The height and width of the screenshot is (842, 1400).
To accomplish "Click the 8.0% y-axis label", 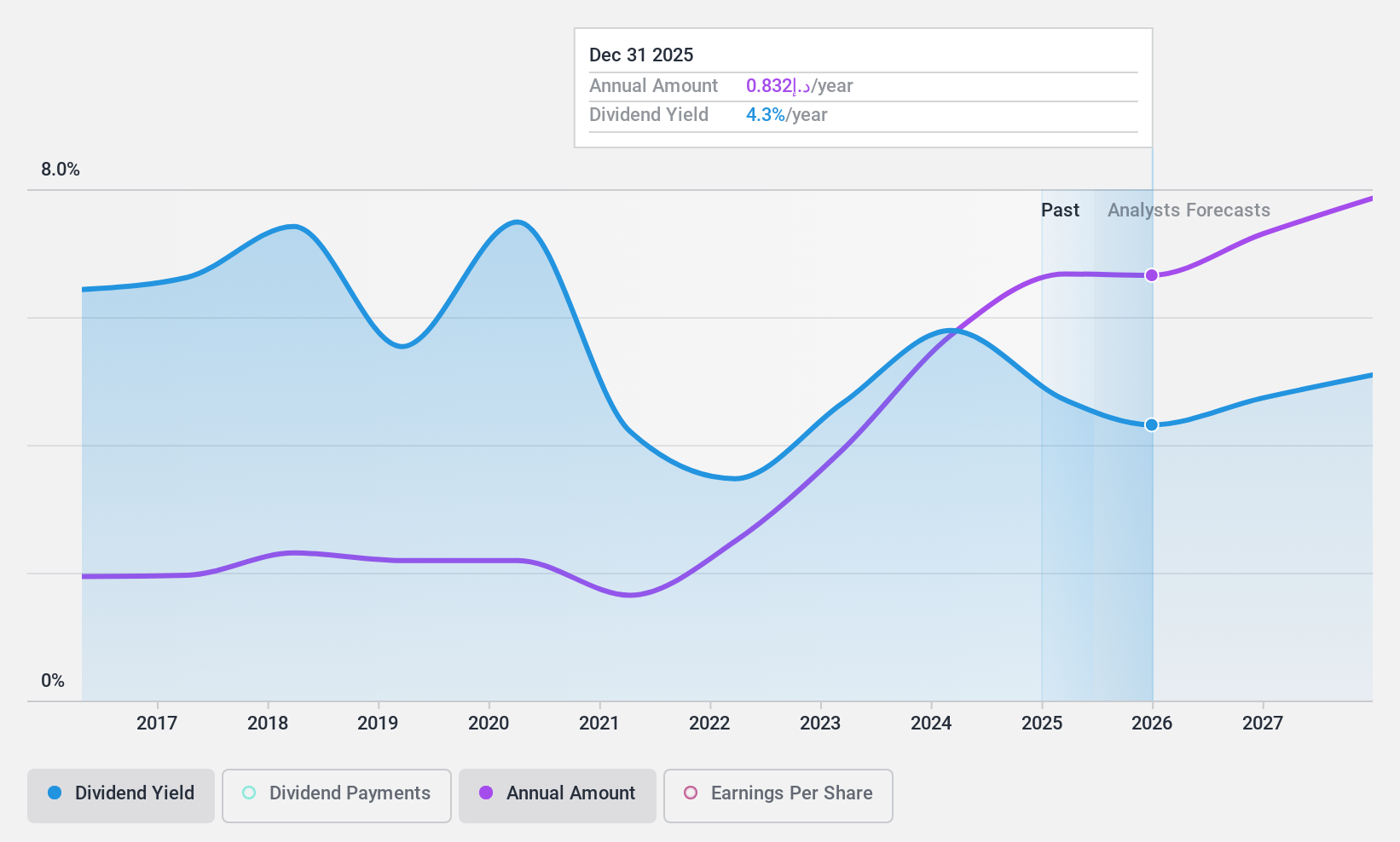I will point(61,170).
